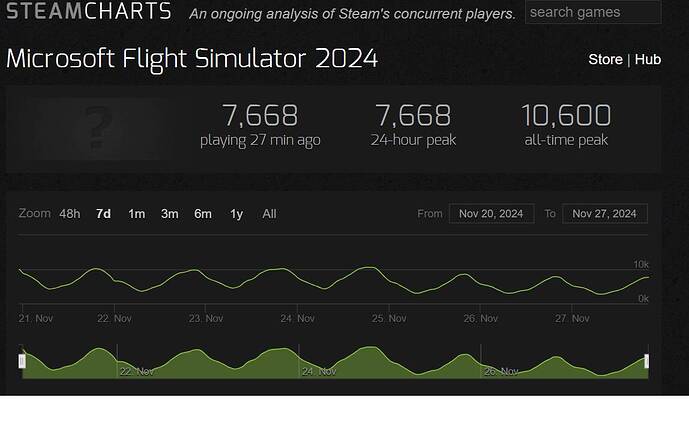Click the SteamCharts logo

pyautogui.click(x=89, y=11)
